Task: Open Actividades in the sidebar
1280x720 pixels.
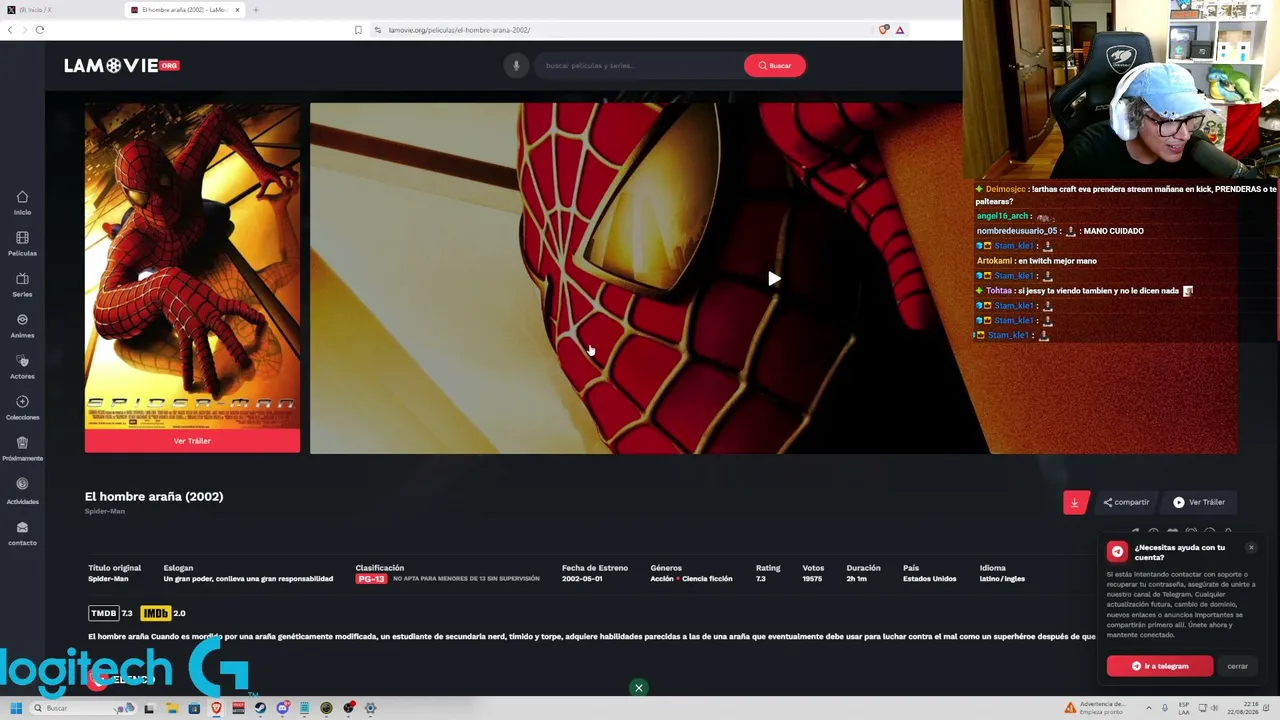Action: (x=22, y=490)
